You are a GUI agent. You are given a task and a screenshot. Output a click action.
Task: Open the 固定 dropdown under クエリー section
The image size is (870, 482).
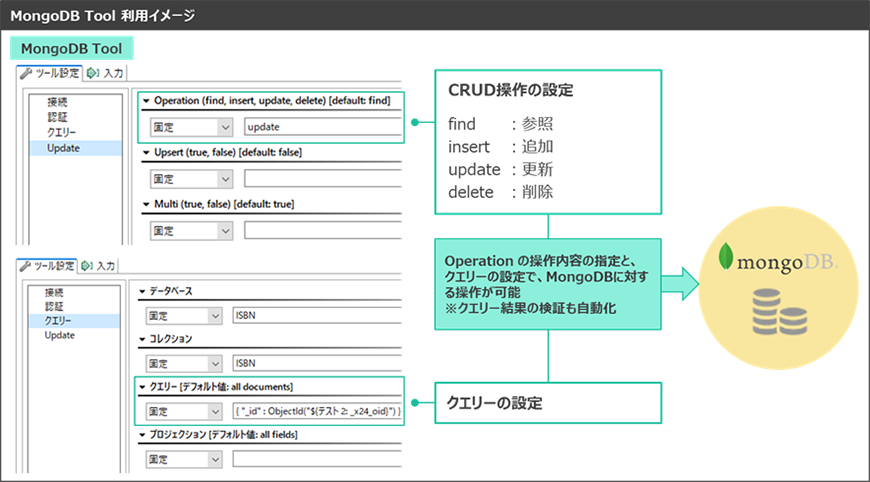tap(184, 412)
